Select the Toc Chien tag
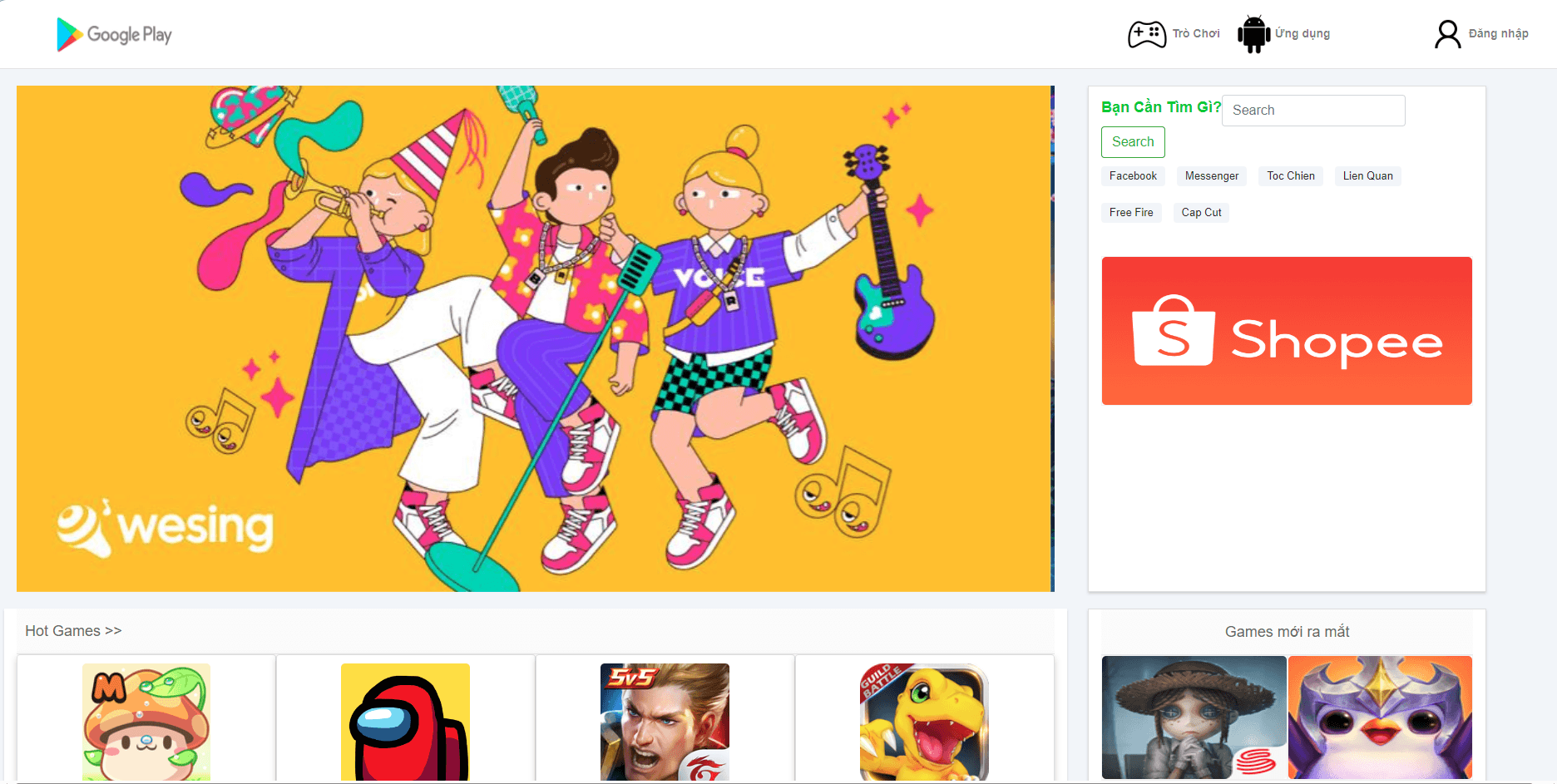The image size is (1557, 784). click(1291, 176)
